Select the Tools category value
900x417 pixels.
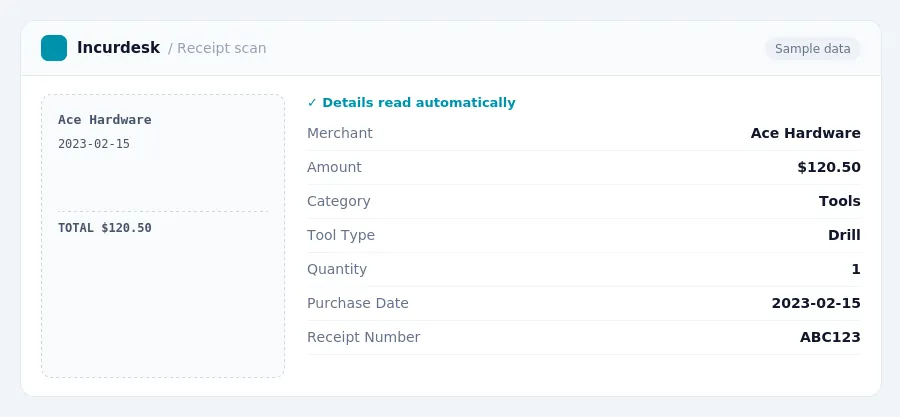coord(839,201)
